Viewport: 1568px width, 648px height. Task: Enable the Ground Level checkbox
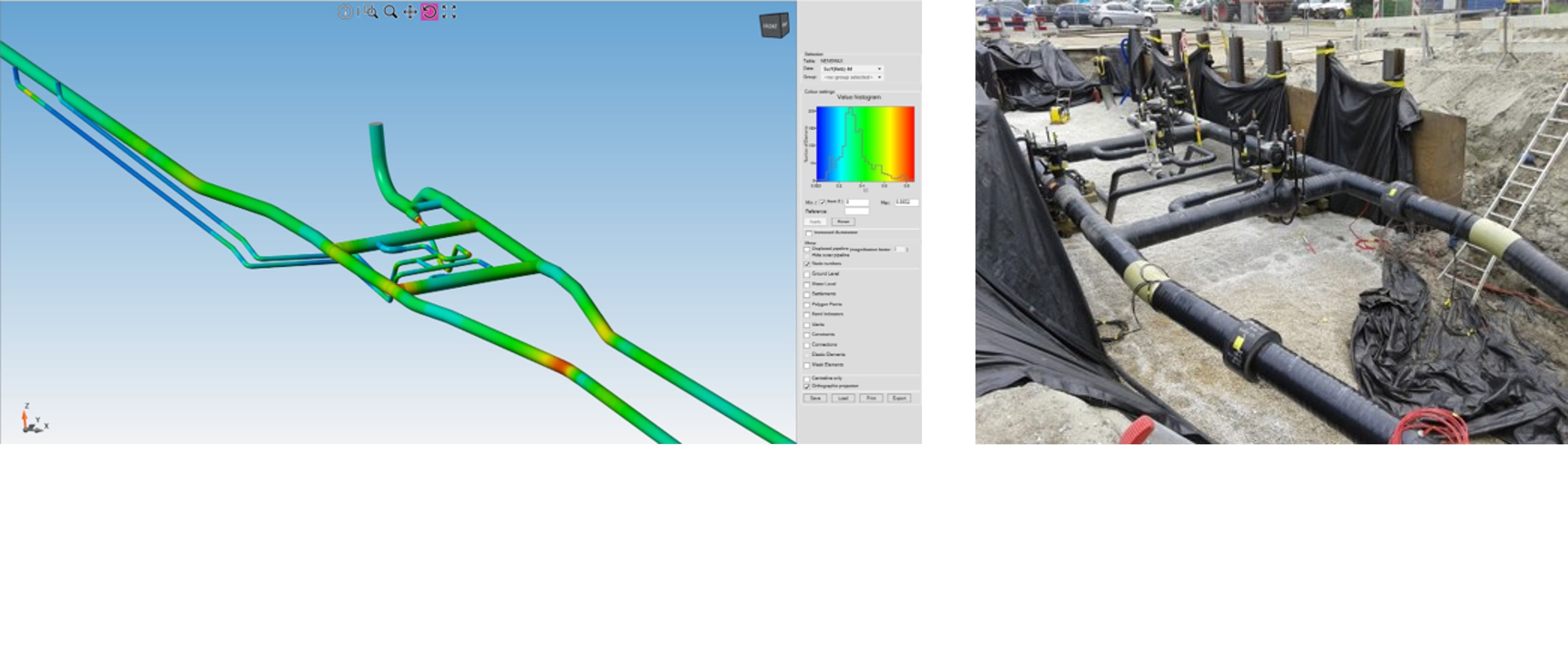pos(807,275)
